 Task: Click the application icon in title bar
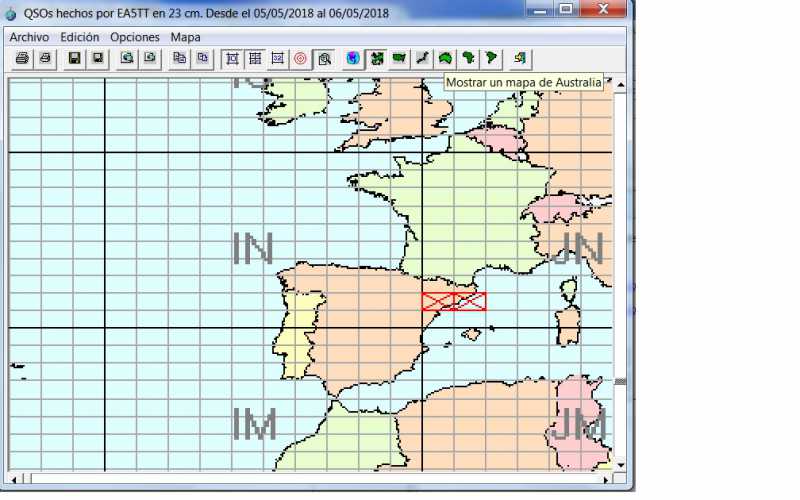point(11,14)
